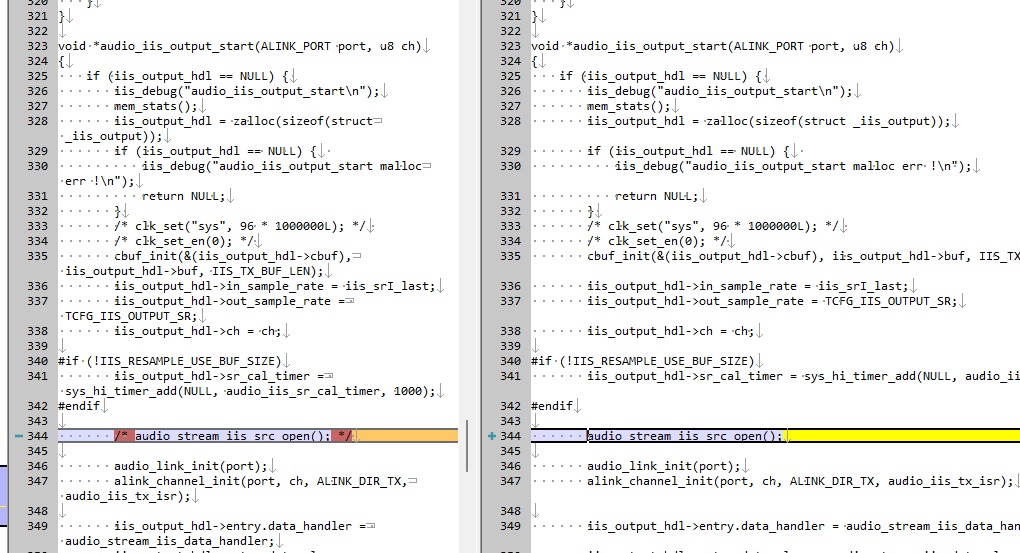The image size is (1020, 553).
Task: Click wrapped sys_hi_timer_add continuation in left pane
Action: tap(250, 390)
